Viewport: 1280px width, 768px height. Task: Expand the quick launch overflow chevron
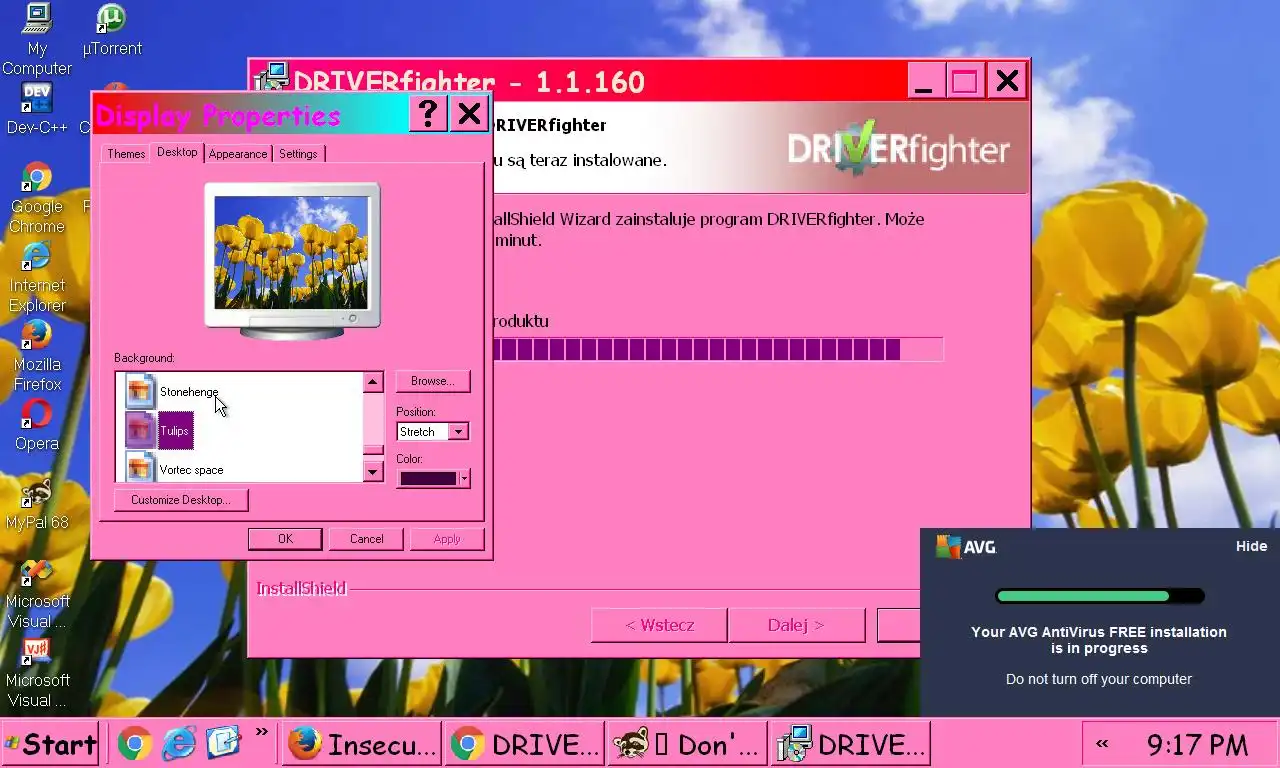[x=262, y=732]
